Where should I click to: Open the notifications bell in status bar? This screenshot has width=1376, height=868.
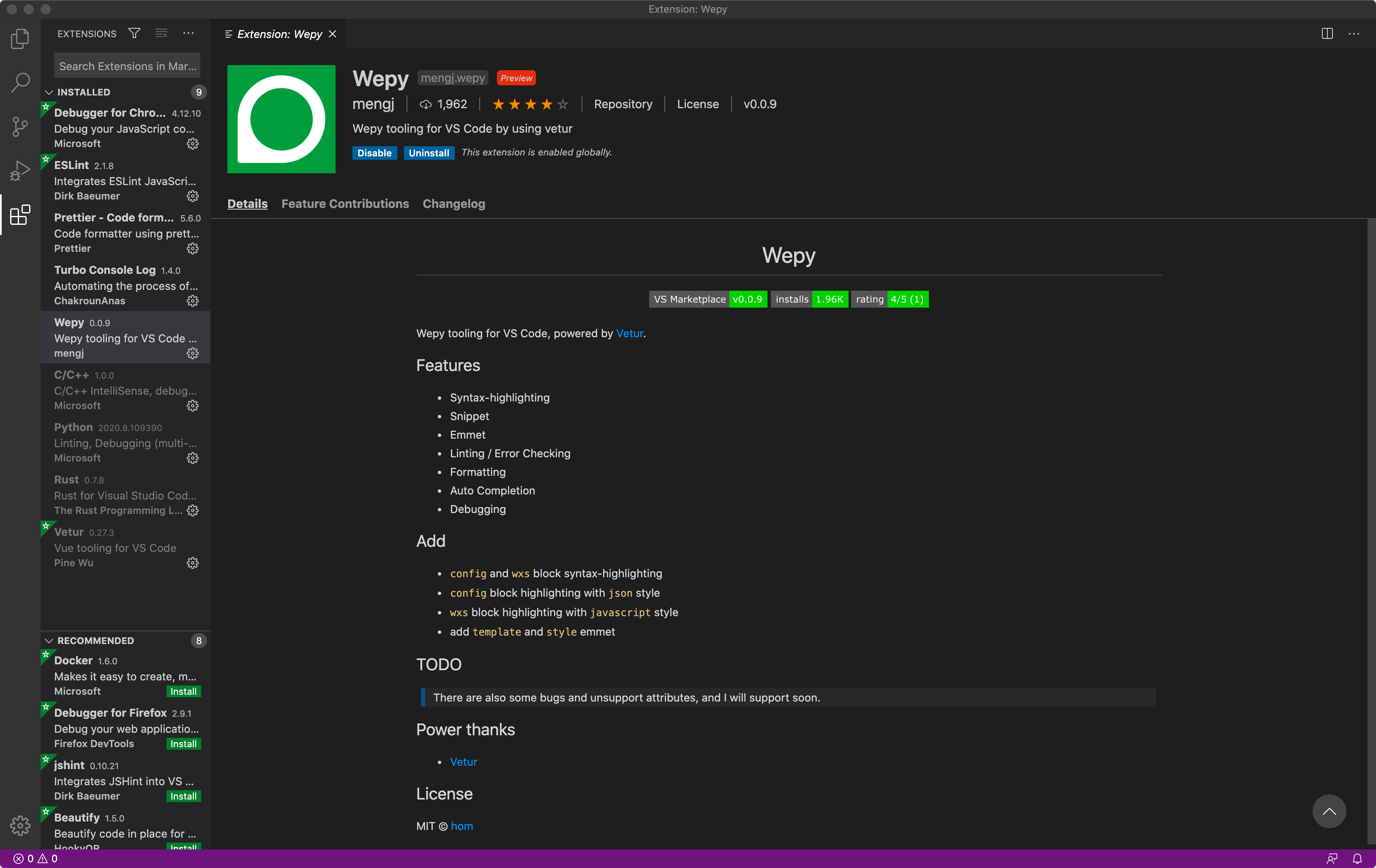1357,858
